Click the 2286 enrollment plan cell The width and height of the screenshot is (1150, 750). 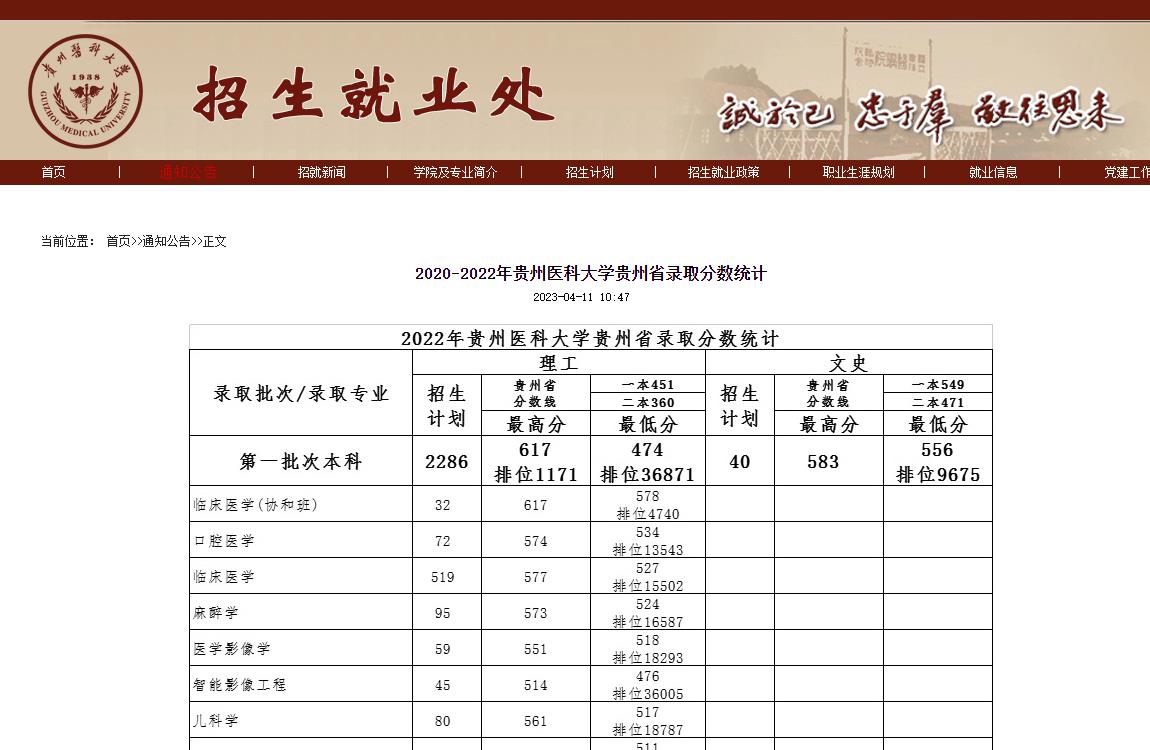447,461
